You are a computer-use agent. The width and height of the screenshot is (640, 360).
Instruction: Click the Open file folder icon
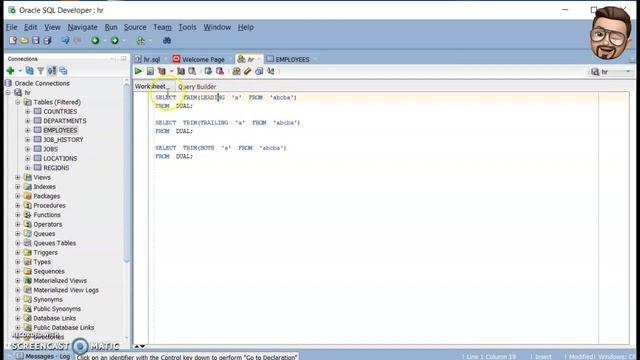24,40
